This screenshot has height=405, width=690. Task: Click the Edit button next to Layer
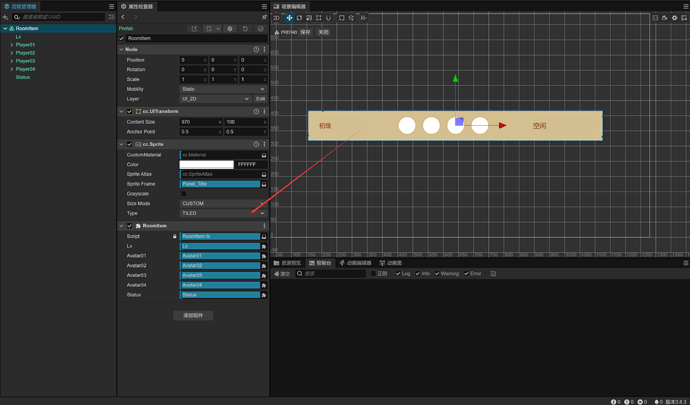coord(261,99)
